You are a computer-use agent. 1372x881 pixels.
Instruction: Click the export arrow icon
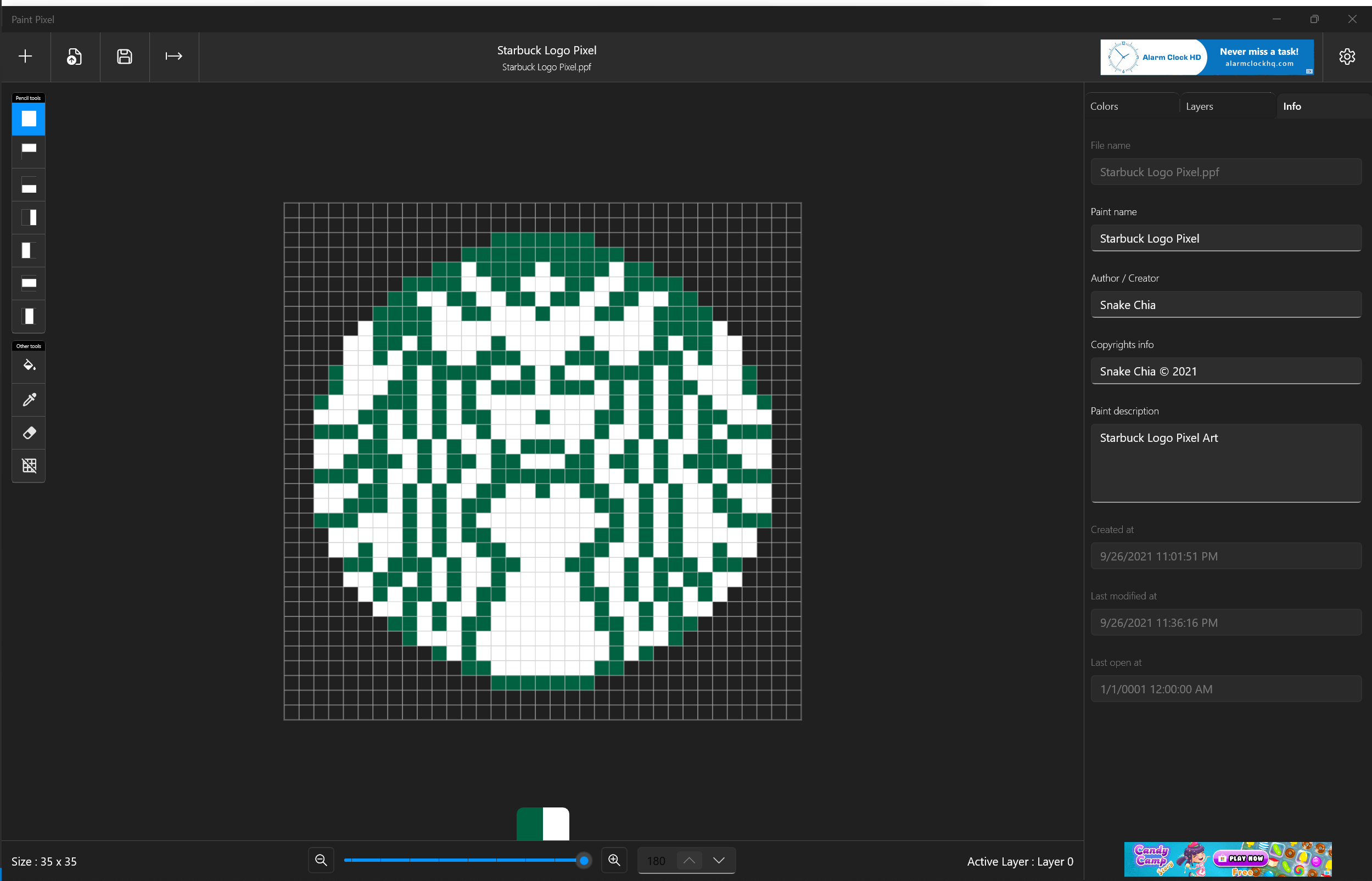pos(174,56)
